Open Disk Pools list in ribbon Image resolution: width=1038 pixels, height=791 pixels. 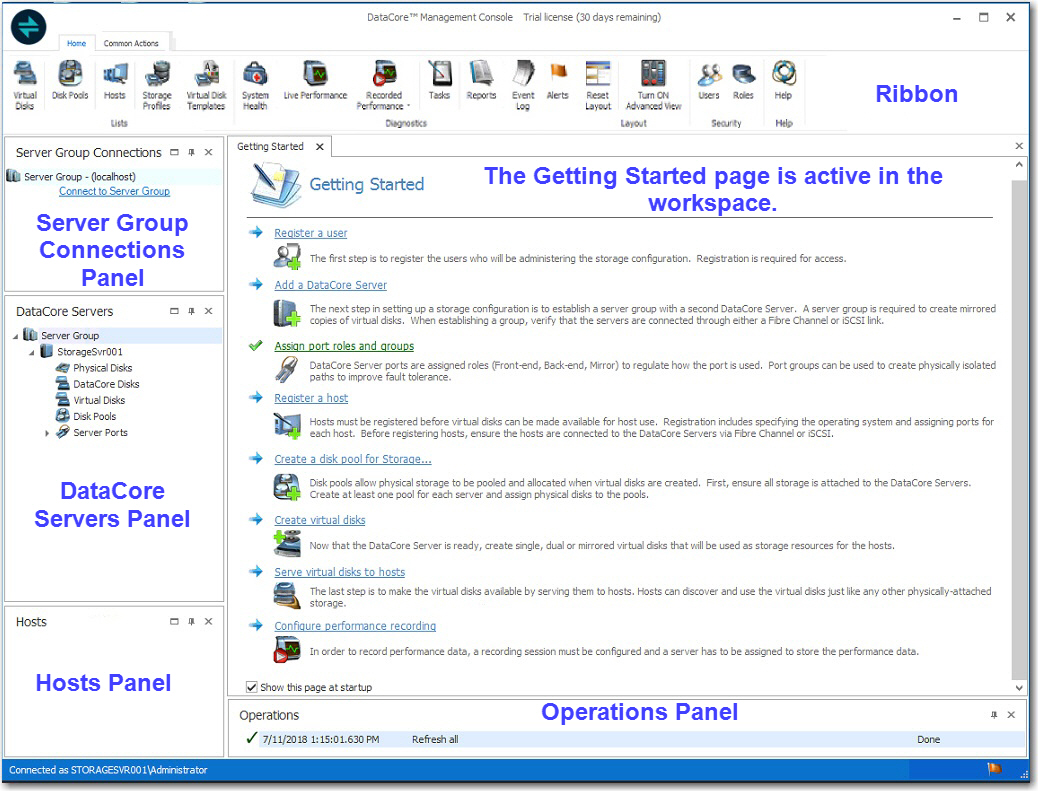tap(70, 81)
